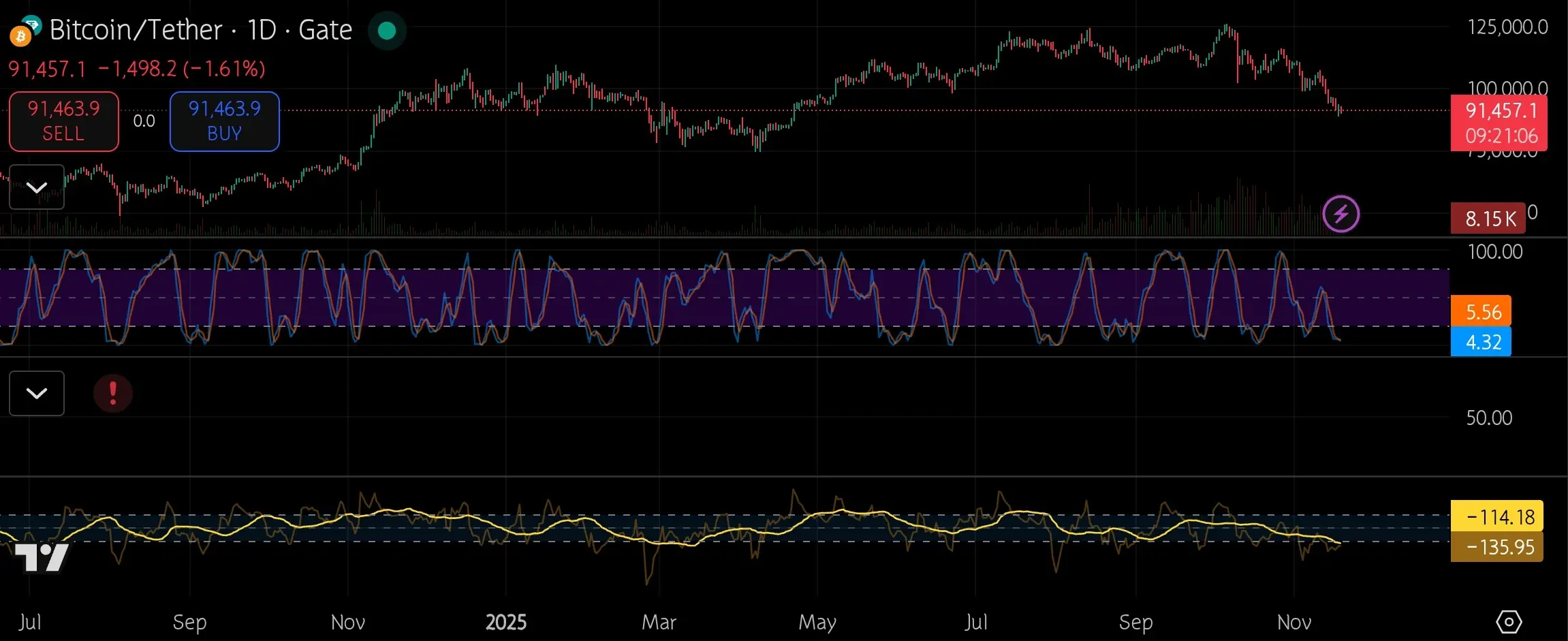Click the −135.95 indicator value label

click(x=1497, y=546)
